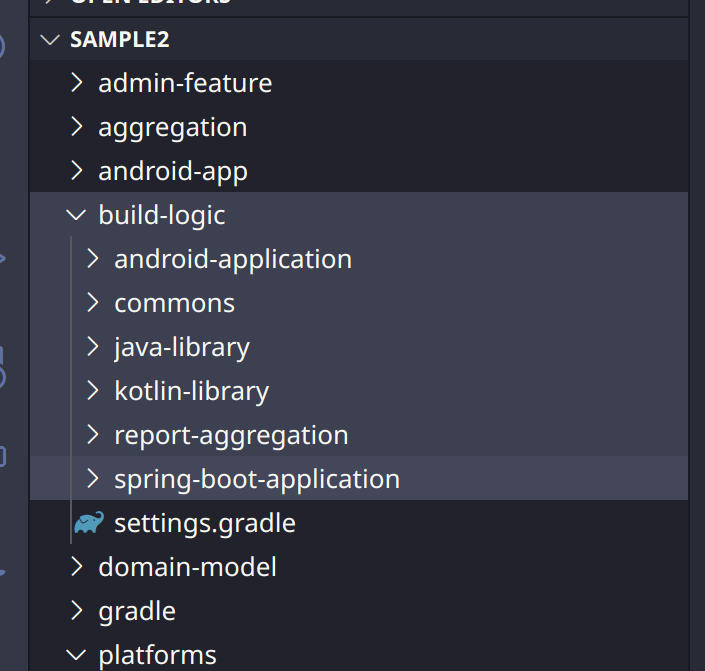
Task: Open the android-application subfolder
Action: coord(233,259)
